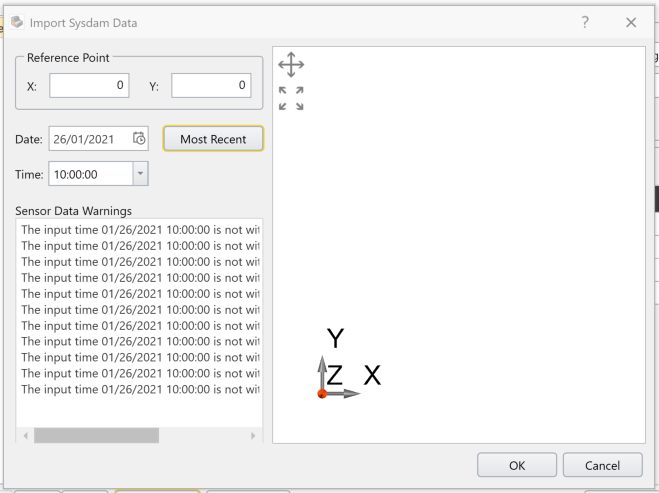This screenshot has width=659, height=493.
Task: Click the Import Sysdam Data title icon
Action: pos(17,22)
